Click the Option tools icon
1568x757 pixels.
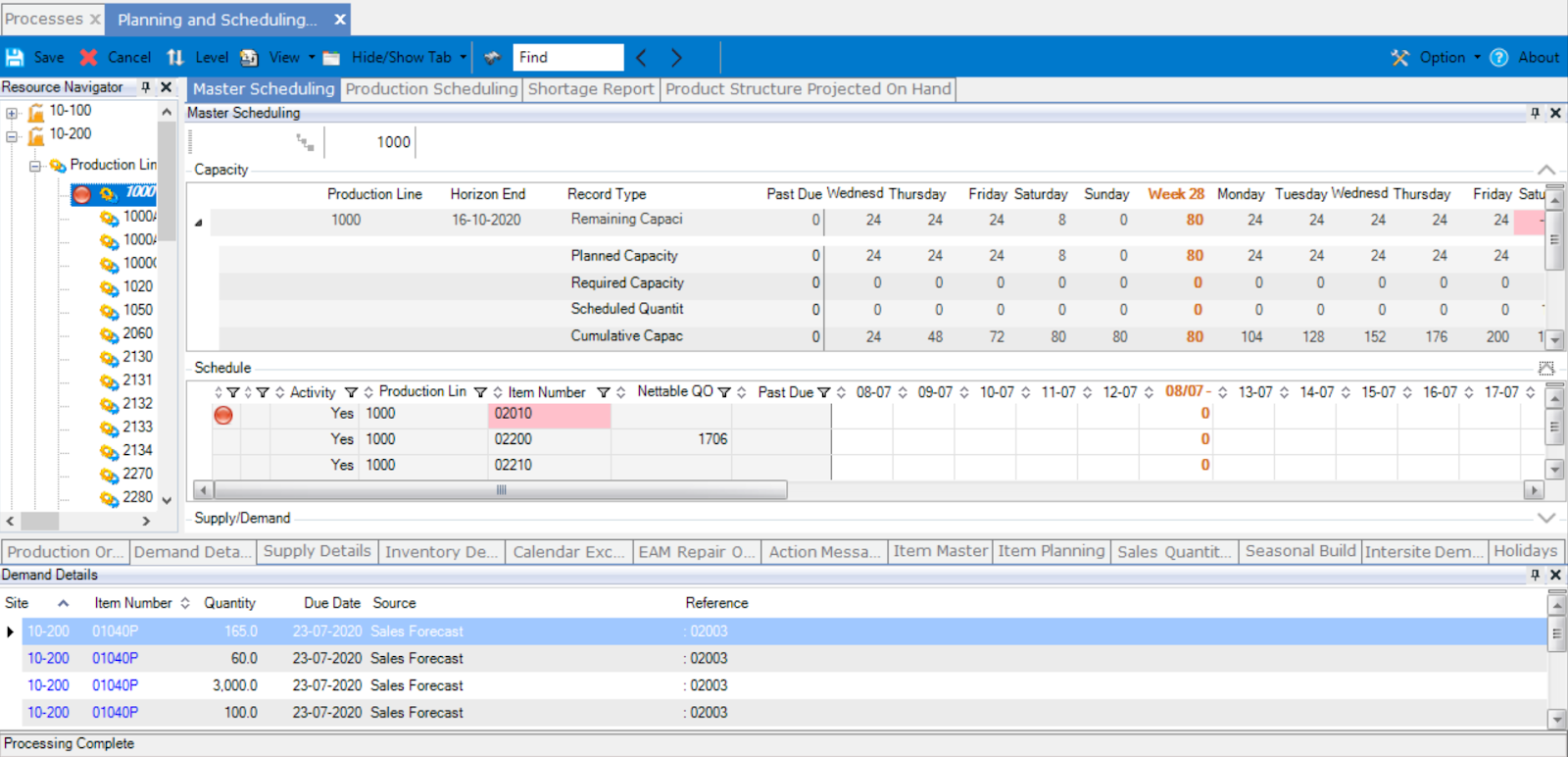click(x=1400, y=58)
